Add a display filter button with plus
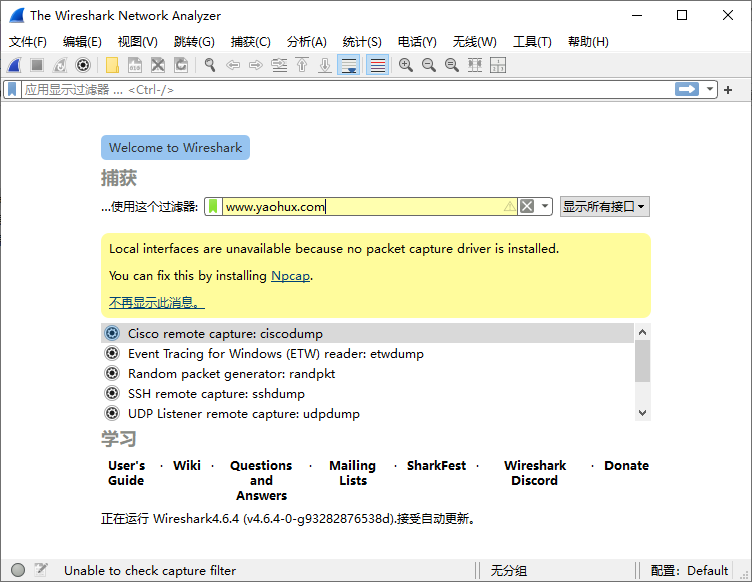This screenshot has width=752, height=582. [728, 90]
